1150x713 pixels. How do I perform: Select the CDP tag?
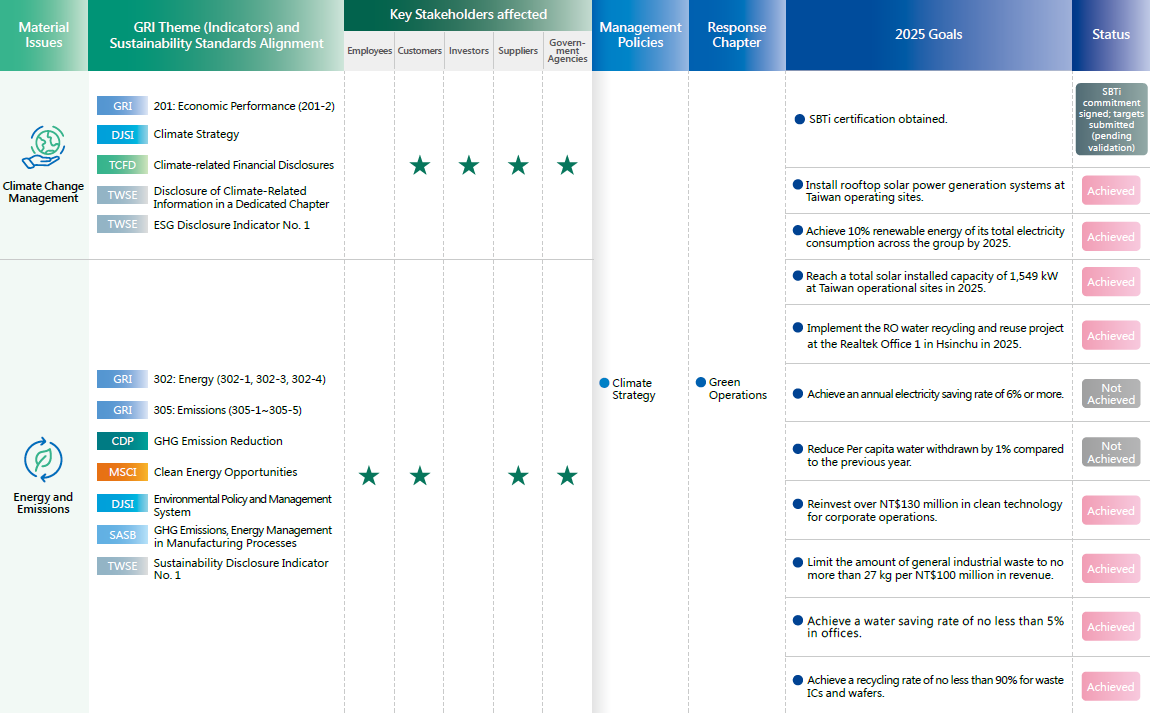point(122,441)
